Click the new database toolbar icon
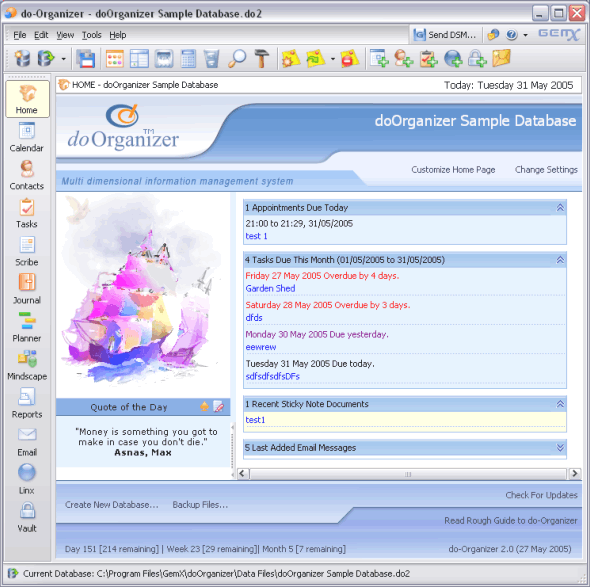This screenshot has width=590, height=587. [22, 58]
